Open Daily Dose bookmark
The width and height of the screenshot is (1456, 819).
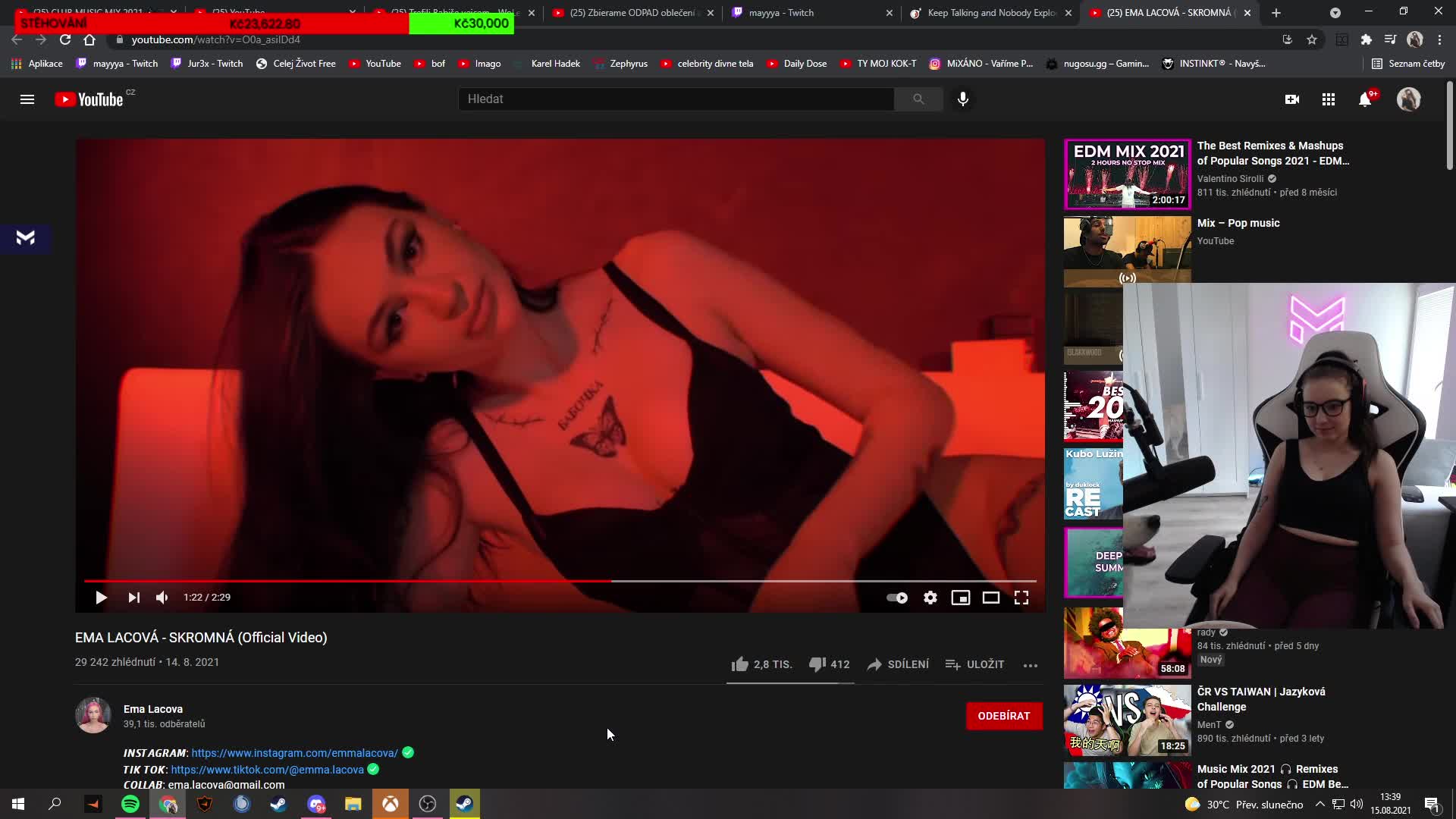(797, 64)
